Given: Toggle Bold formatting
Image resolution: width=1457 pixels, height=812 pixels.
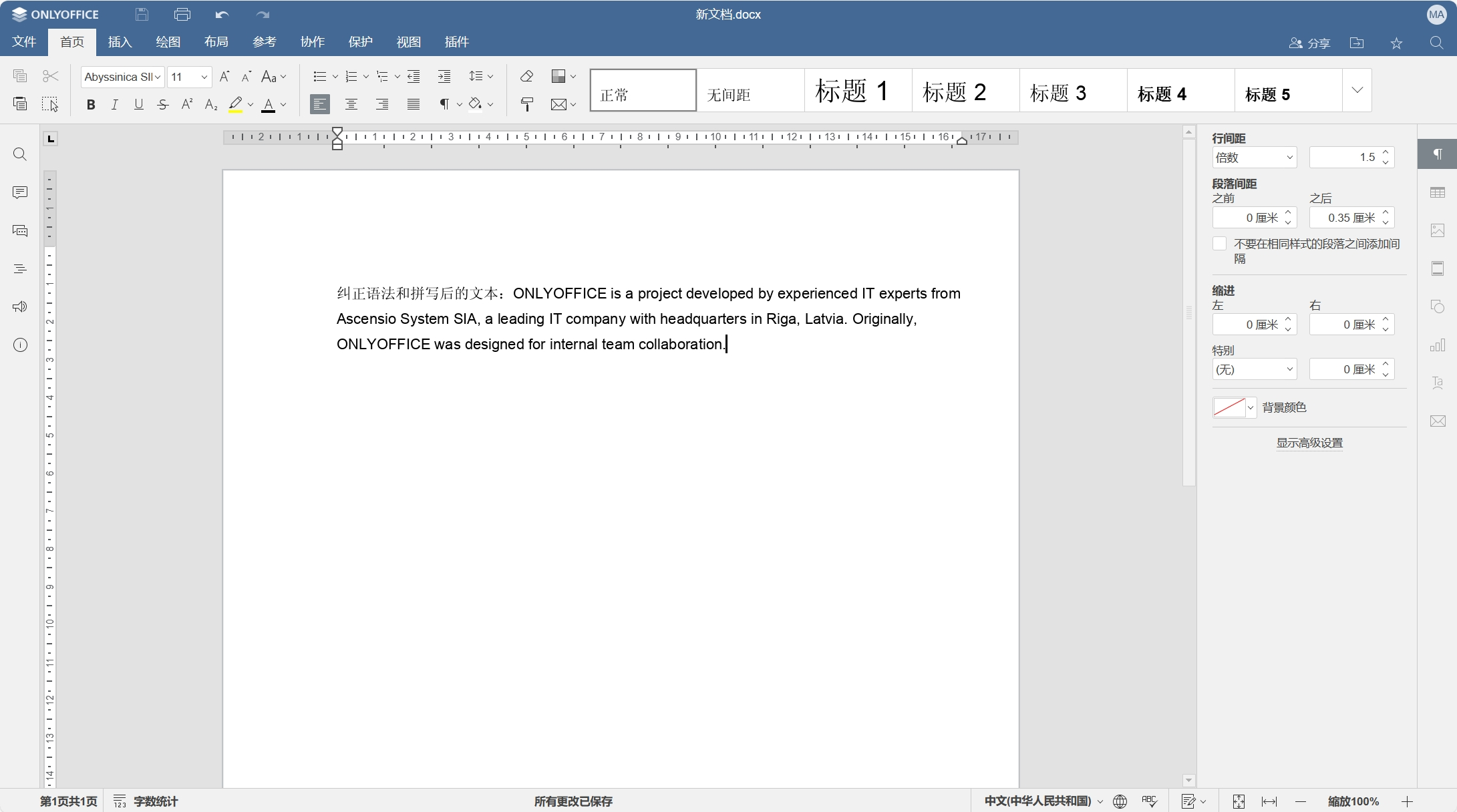Looking at the screenshot, I should coord(91,104).
